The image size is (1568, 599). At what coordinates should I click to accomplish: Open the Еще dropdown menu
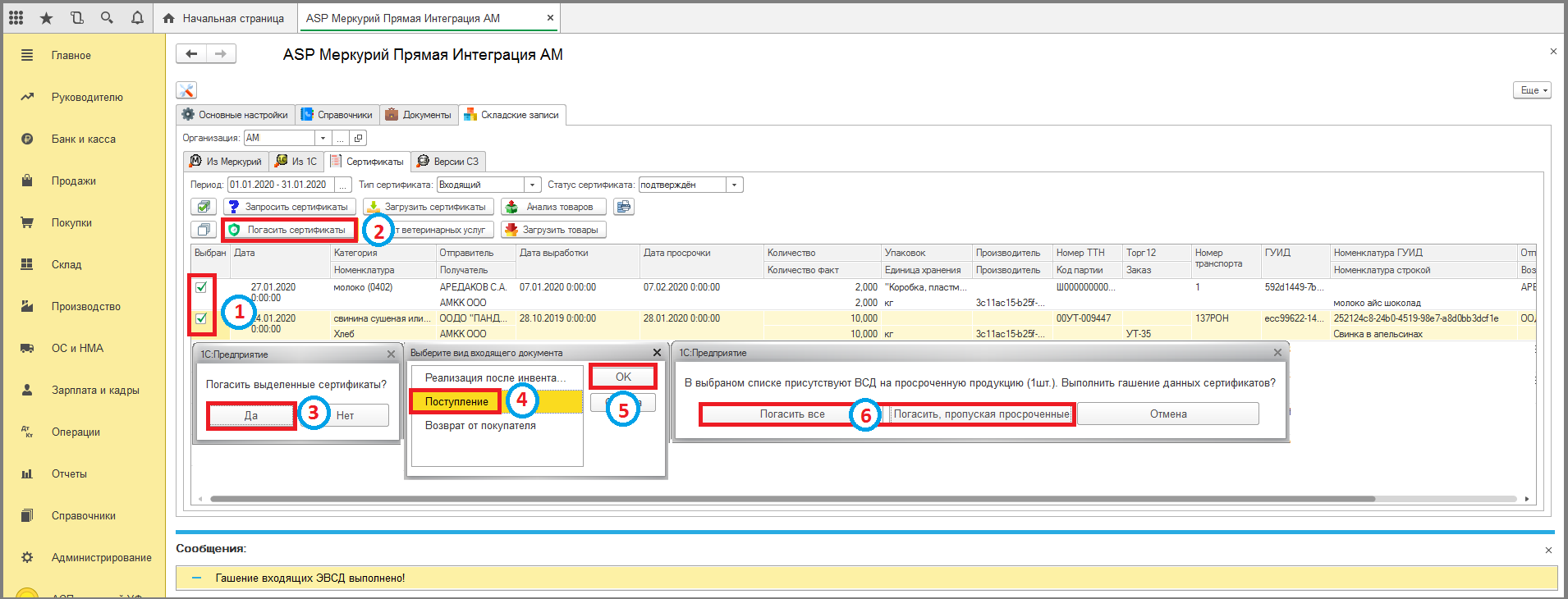pyautogui.click(x=1532, y=90)
